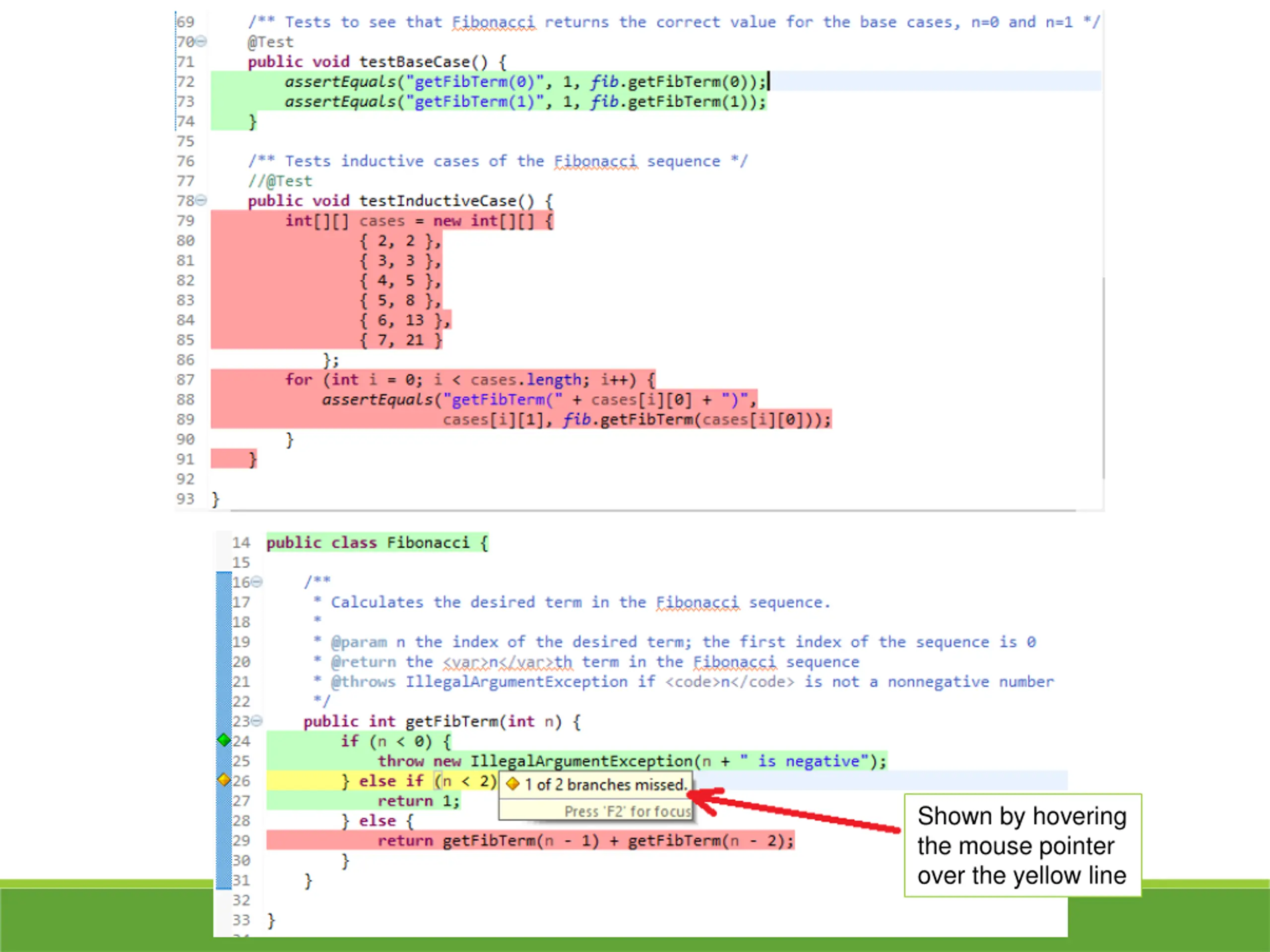
Task: Collapse getFibTerm fold toggle at line 23
Action: [257, 721]
